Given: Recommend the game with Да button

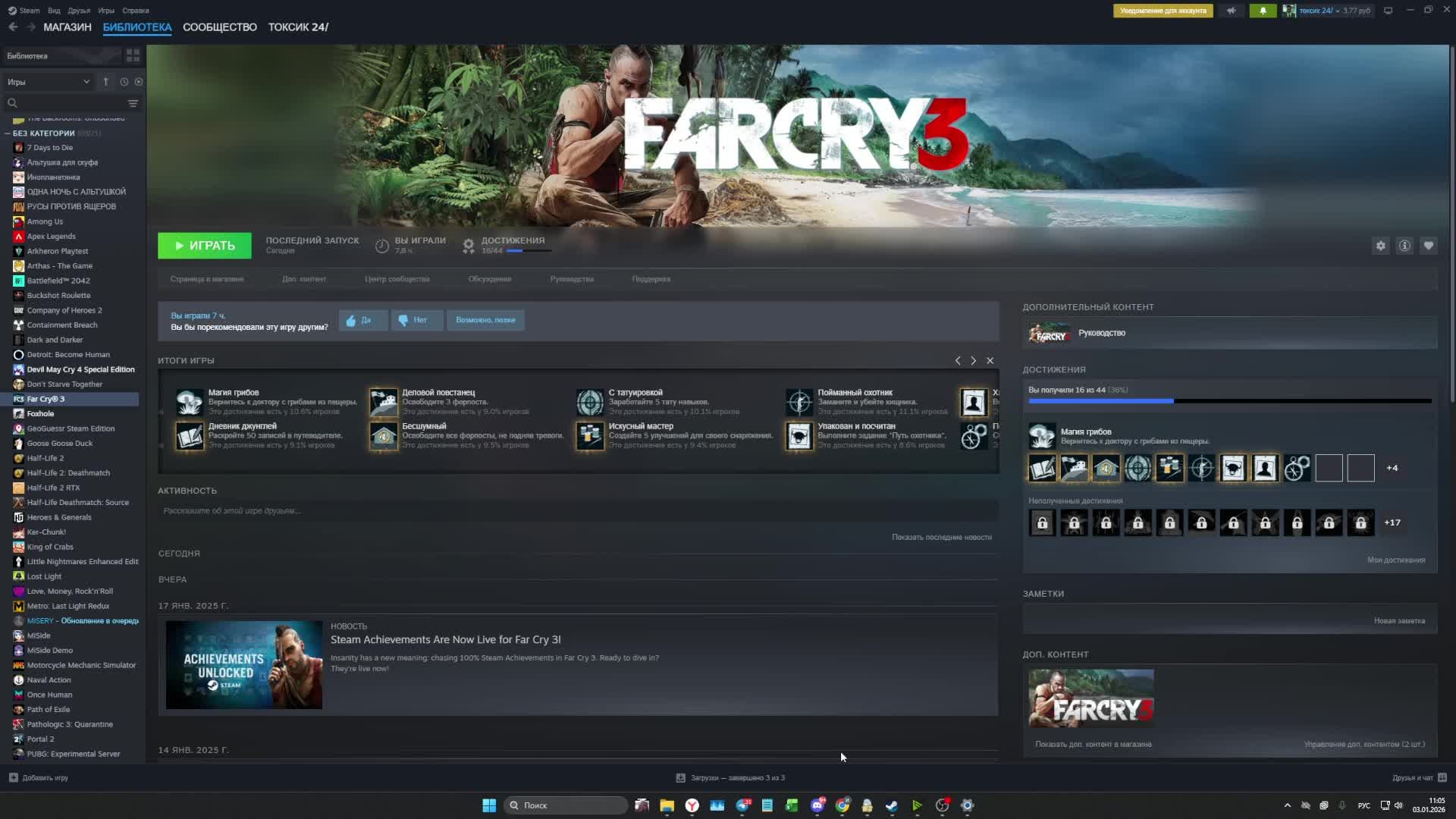Looking at the screenshot, I should pyautogui.click(x=363, y=320).
